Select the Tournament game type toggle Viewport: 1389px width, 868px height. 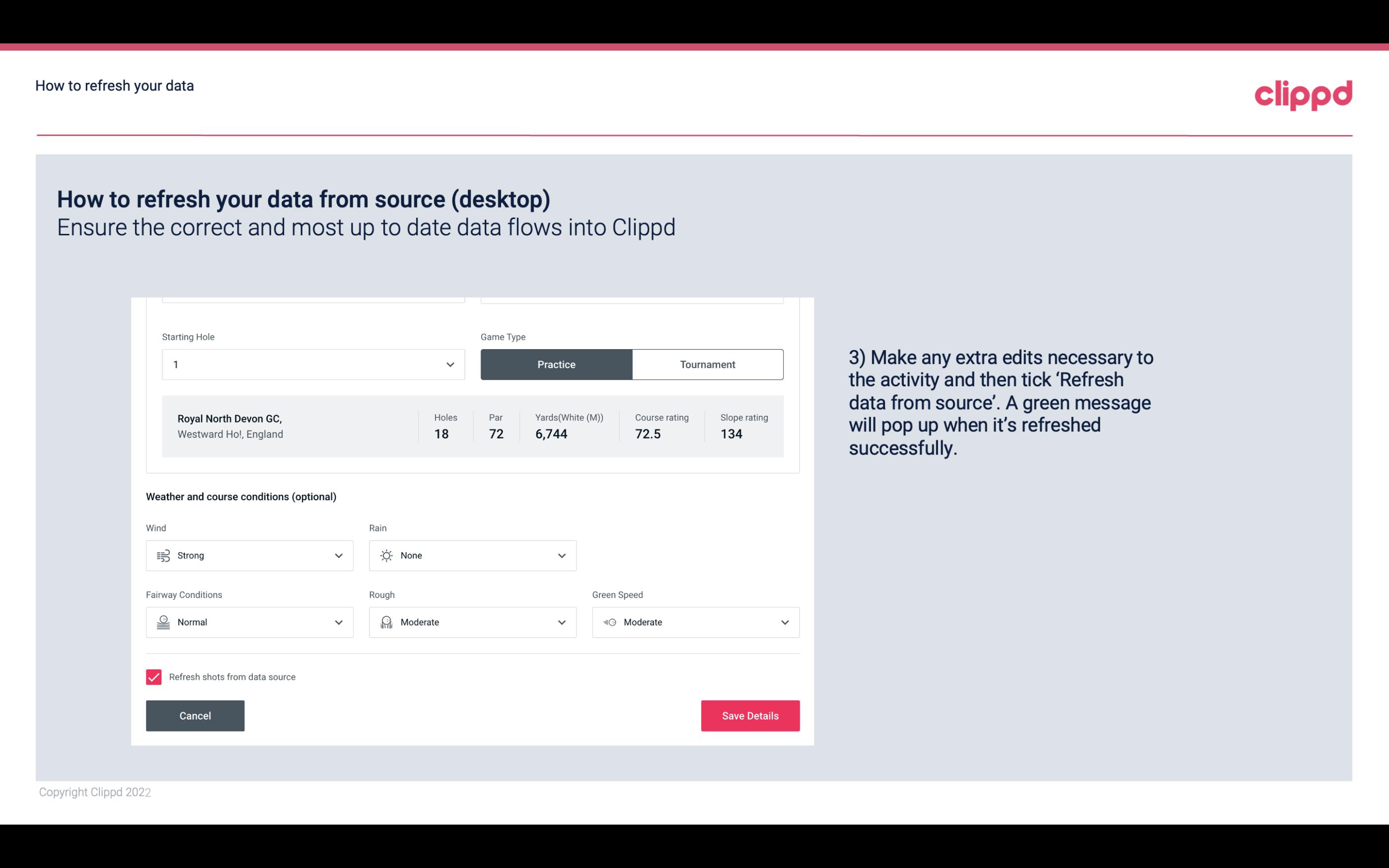[x=707, y=364]
